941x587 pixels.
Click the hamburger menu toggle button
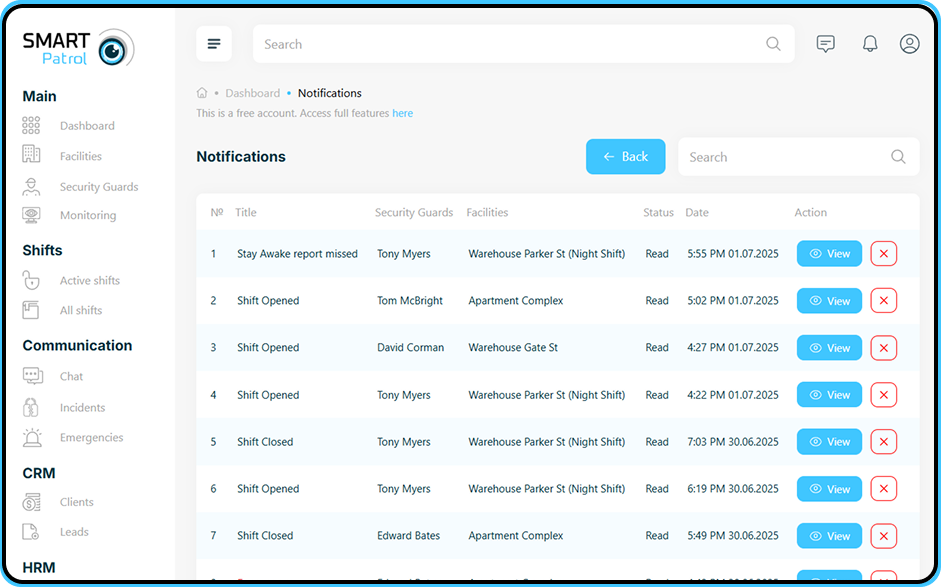(213, 44)
